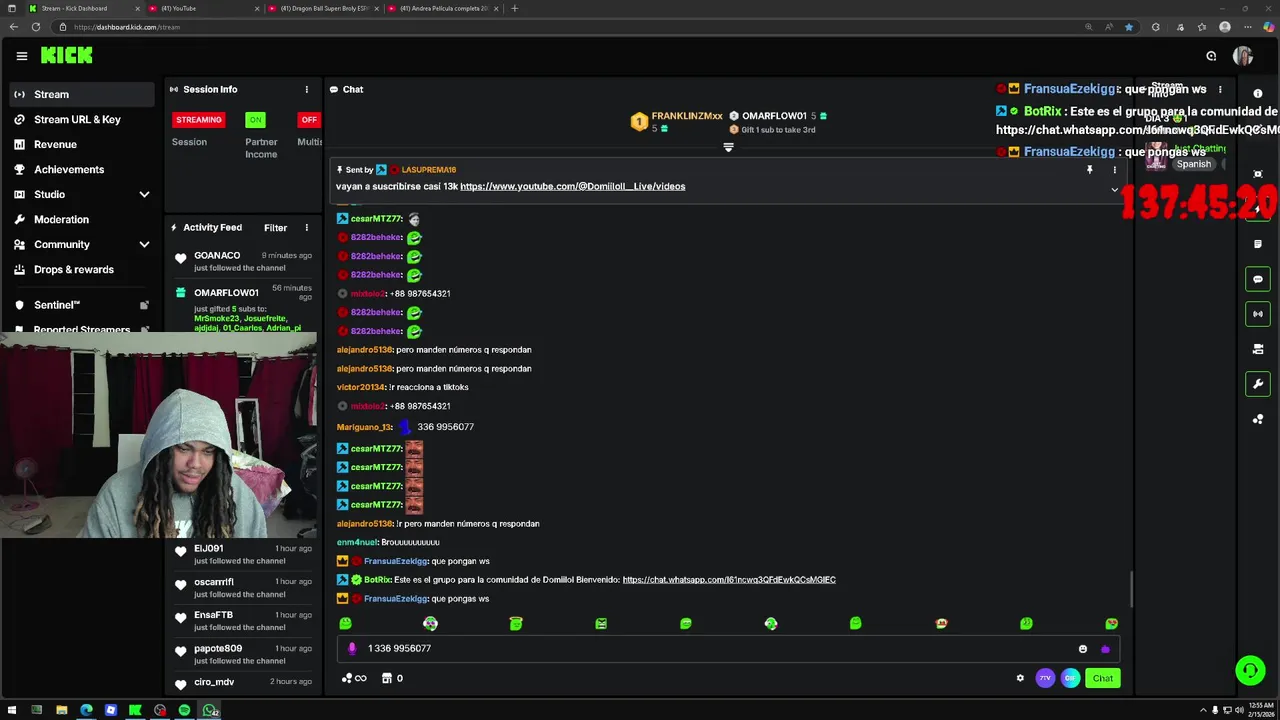The height and width of the screenshot is (720, 1280).
Task: Open the shop icon showing 0
Action: [391, 678]
